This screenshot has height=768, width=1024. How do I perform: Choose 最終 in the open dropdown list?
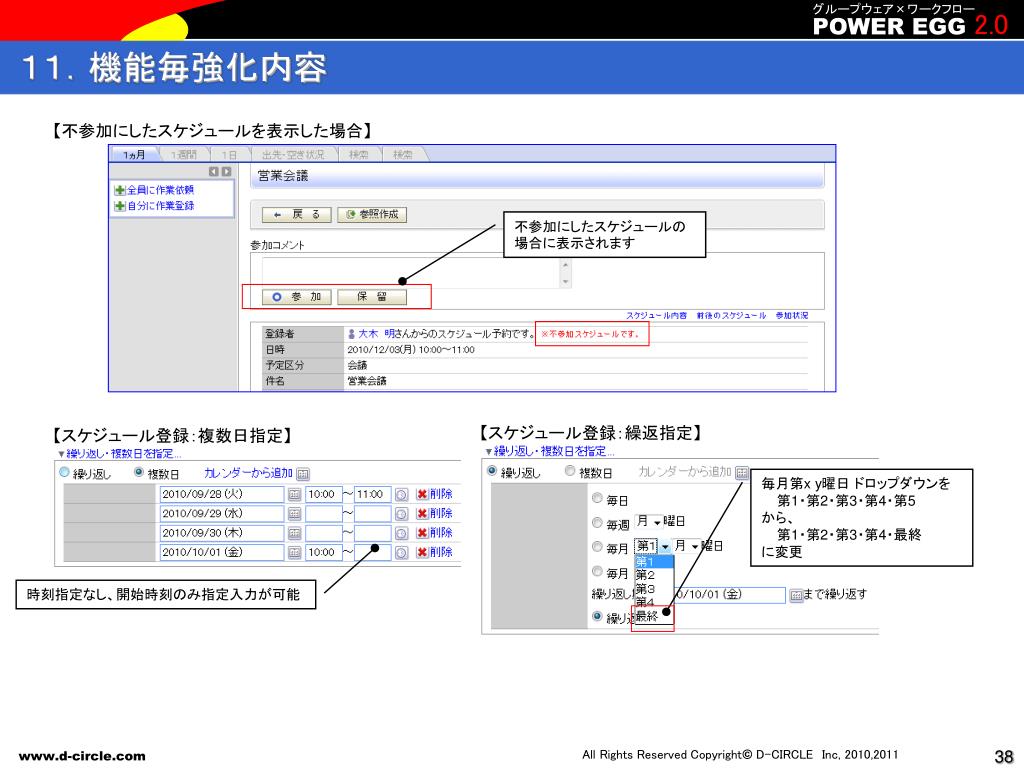point(654,616)
